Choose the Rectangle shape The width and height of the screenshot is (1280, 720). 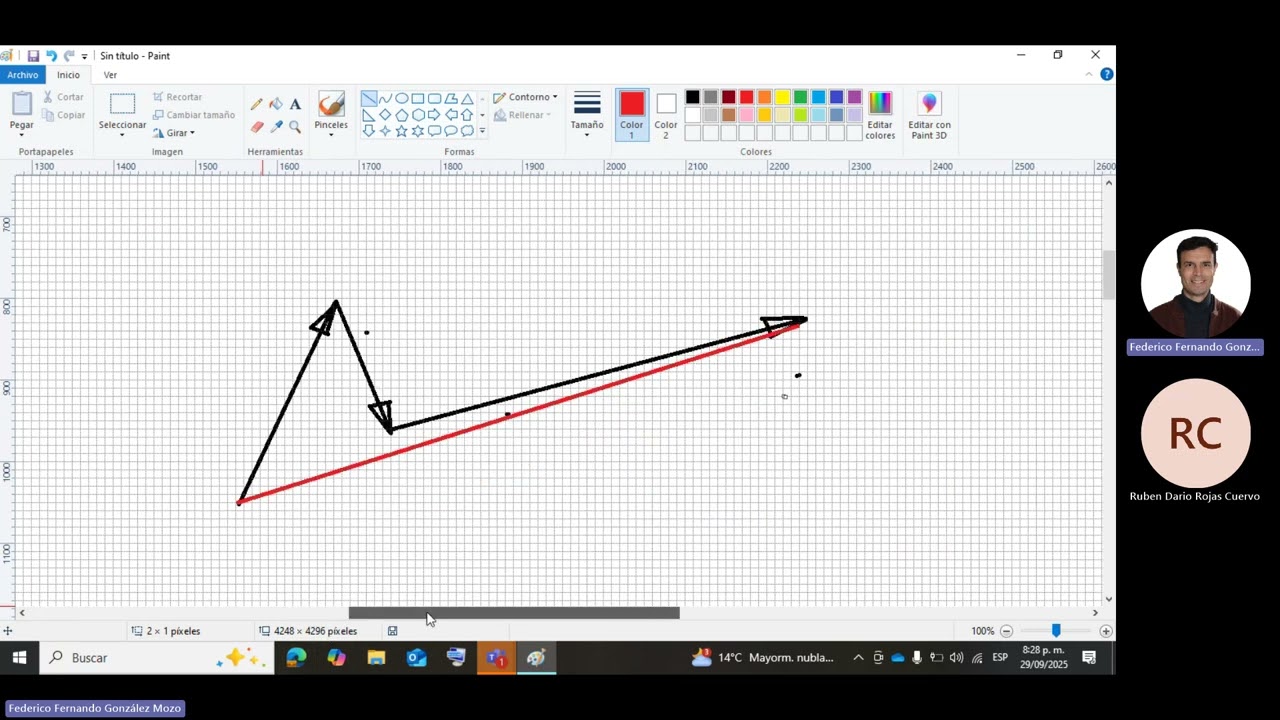[x=418, y=98]
